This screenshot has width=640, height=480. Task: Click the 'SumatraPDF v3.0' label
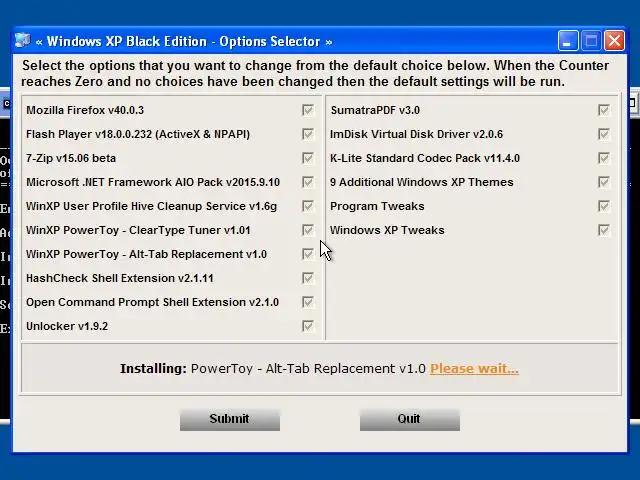(375, 110)
